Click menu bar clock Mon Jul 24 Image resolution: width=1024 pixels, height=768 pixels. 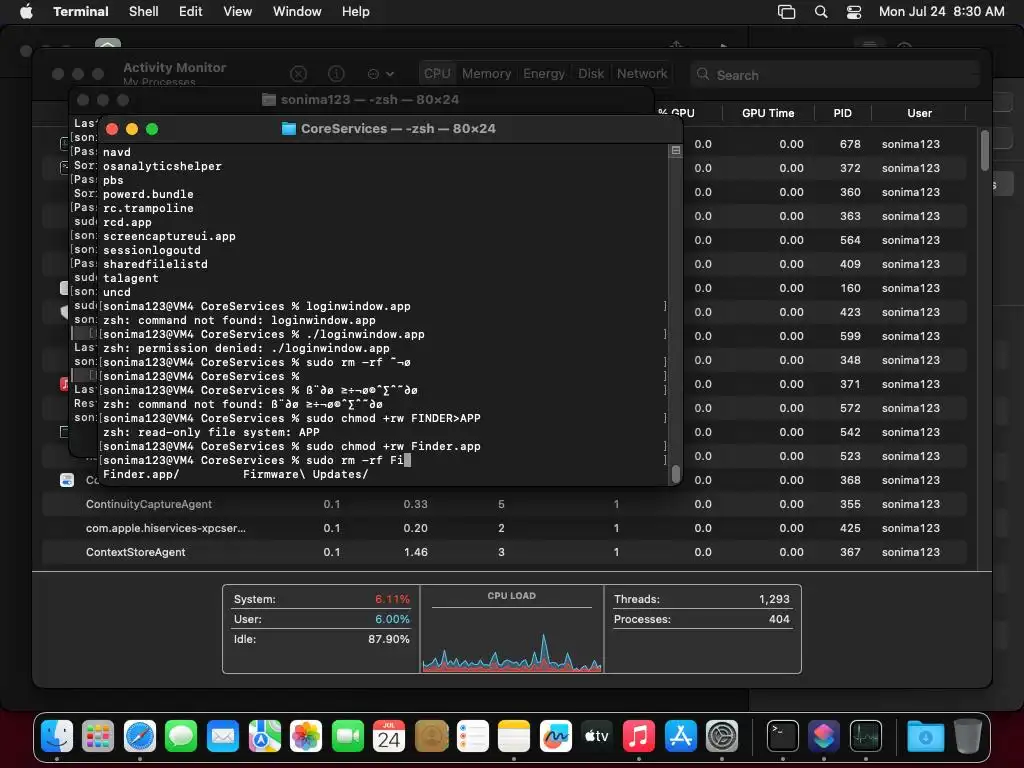941,12
